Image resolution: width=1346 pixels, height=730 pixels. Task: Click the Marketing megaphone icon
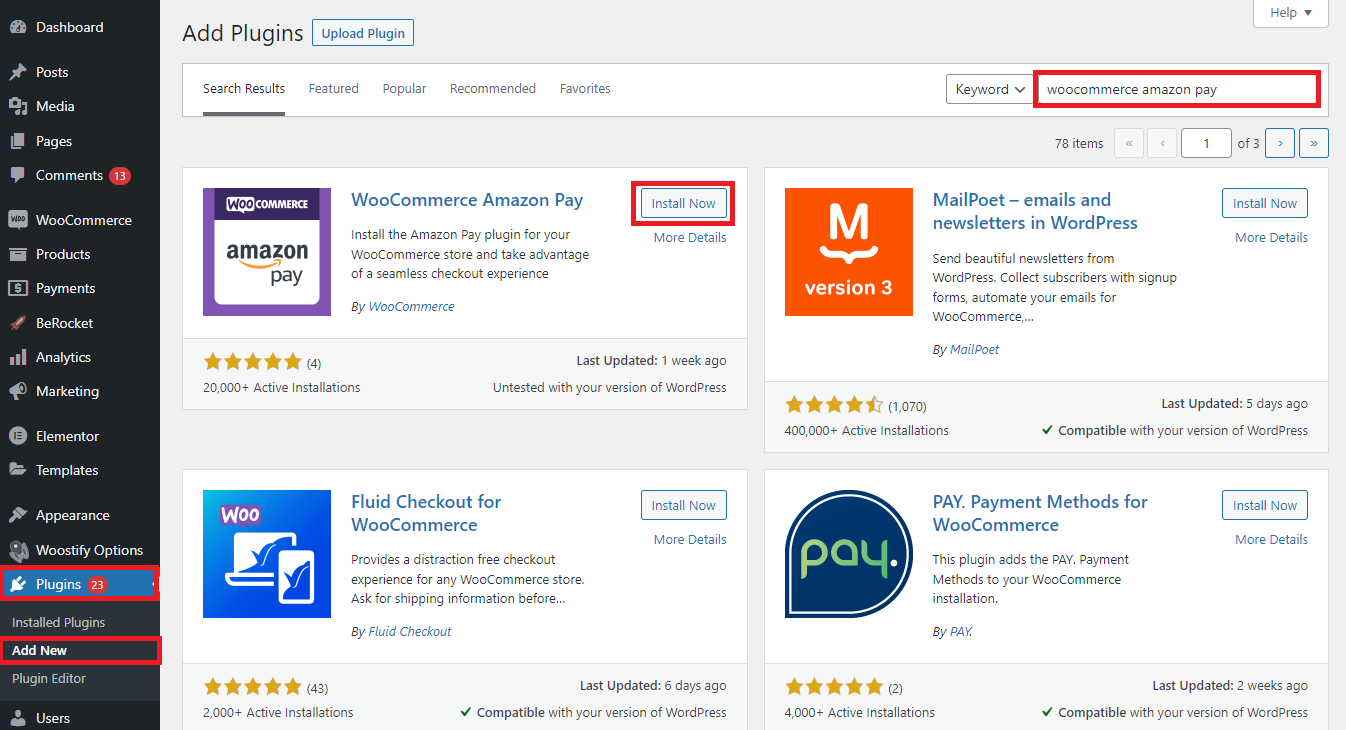point(18,391)
